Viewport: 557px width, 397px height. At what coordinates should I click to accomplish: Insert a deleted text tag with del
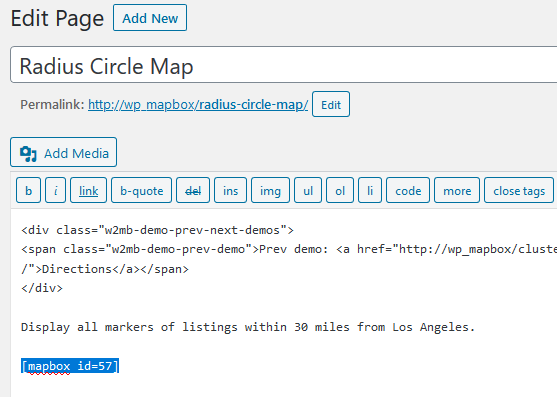pyautogui.click(x=193, y=191)
